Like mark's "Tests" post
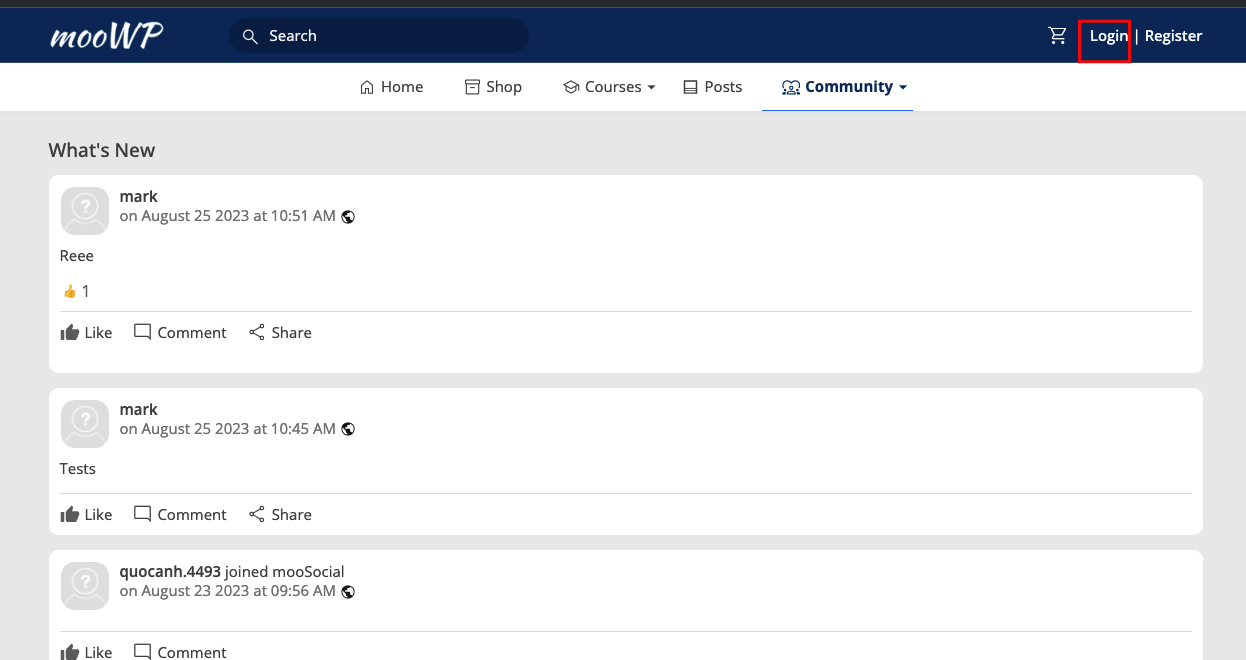 pos(86,514)
